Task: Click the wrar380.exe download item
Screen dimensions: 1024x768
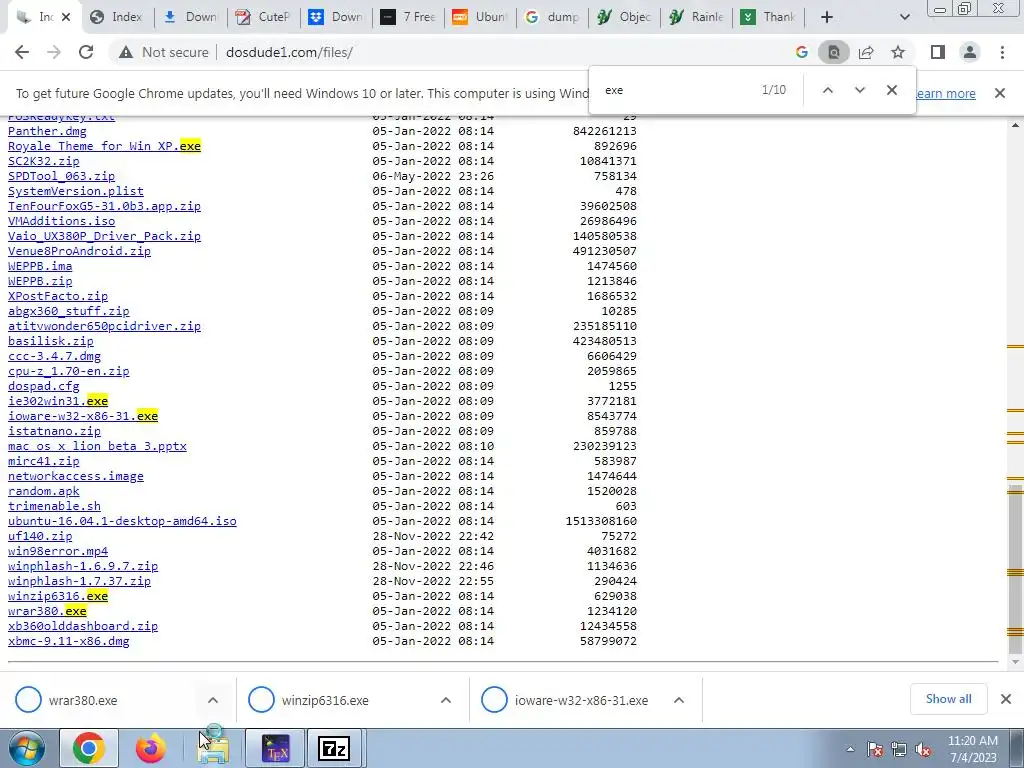Action: [x=83, y=700]
